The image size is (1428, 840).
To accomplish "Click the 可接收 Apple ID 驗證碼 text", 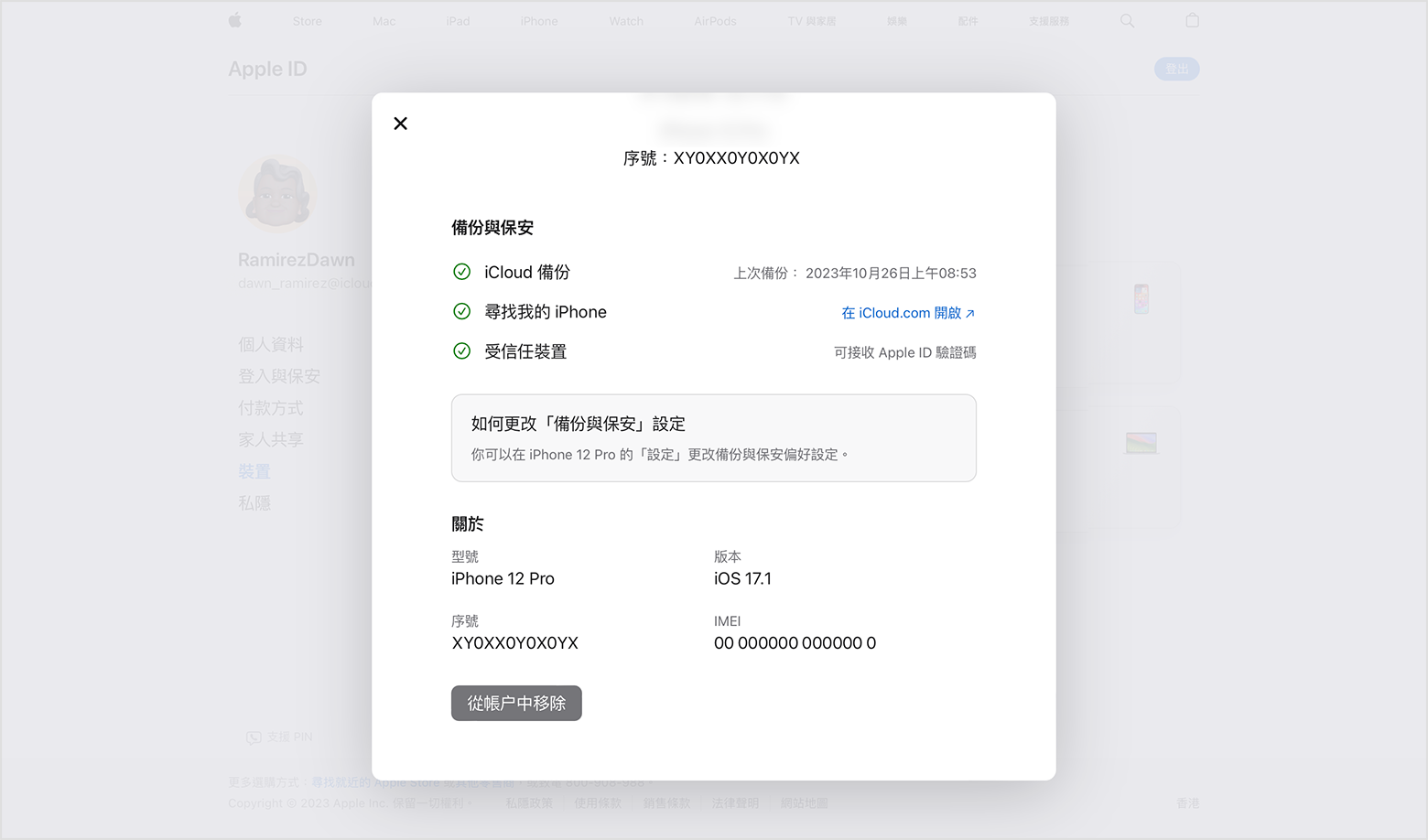I will [x=905, y=352].
